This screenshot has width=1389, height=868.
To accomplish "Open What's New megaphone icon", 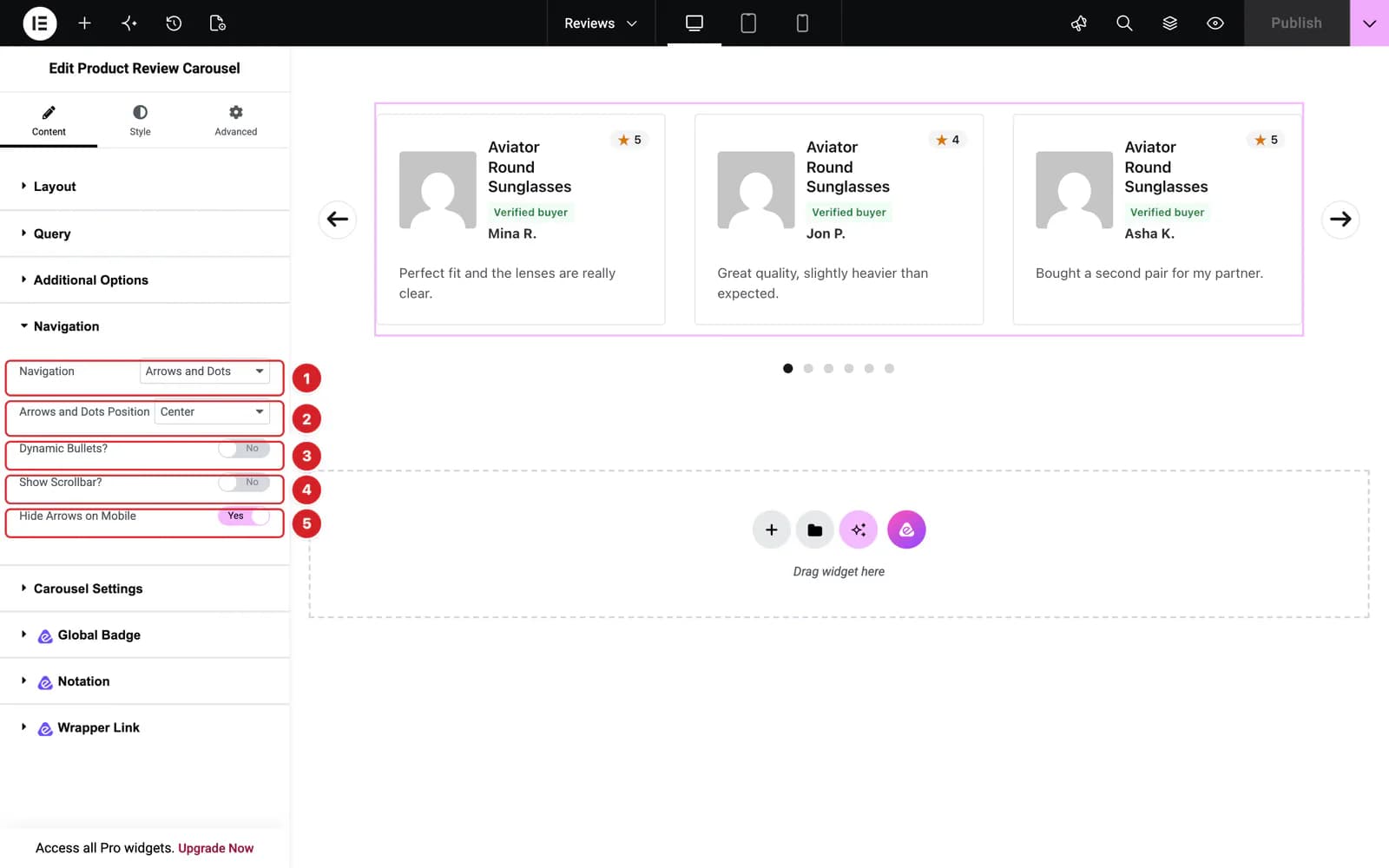I will [x=1079, y=23].
